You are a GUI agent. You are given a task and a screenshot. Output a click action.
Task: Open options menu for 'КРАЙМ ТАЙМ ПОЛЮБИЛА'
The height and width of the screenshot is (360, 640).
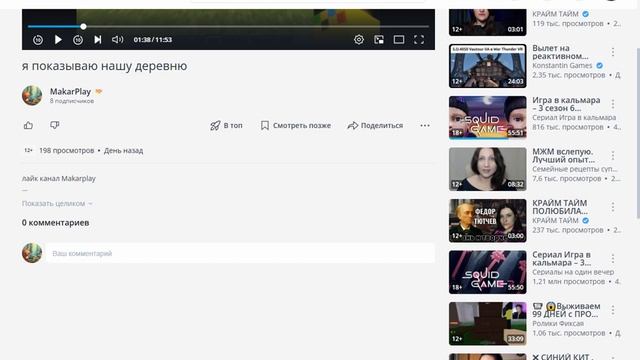pos(613,207)
